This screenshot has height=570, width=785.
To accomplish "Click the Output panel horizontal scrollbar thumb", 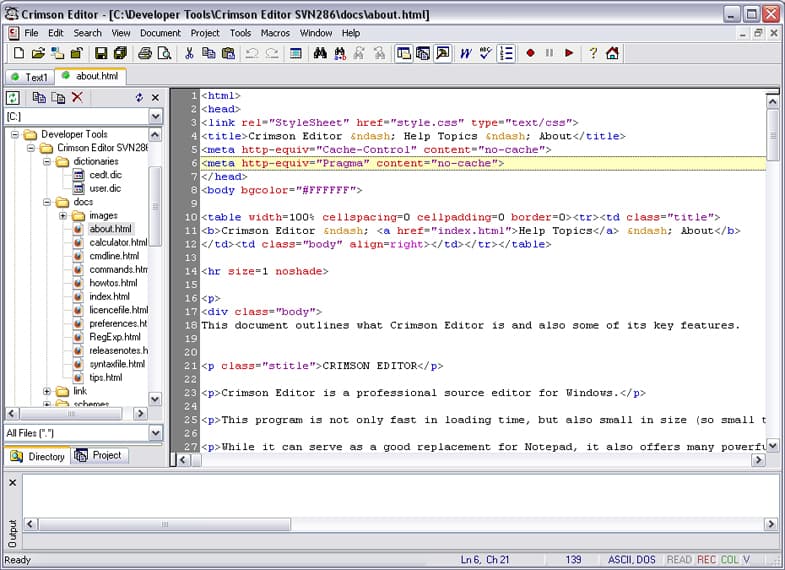I will click(165, 524).
